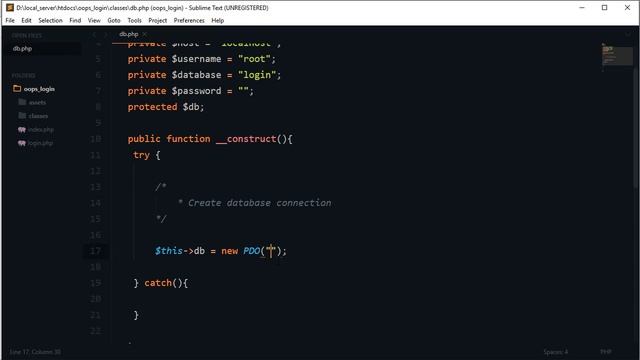640x360 pixels.
Task: Click the index.php file icon
Action: 22,130
